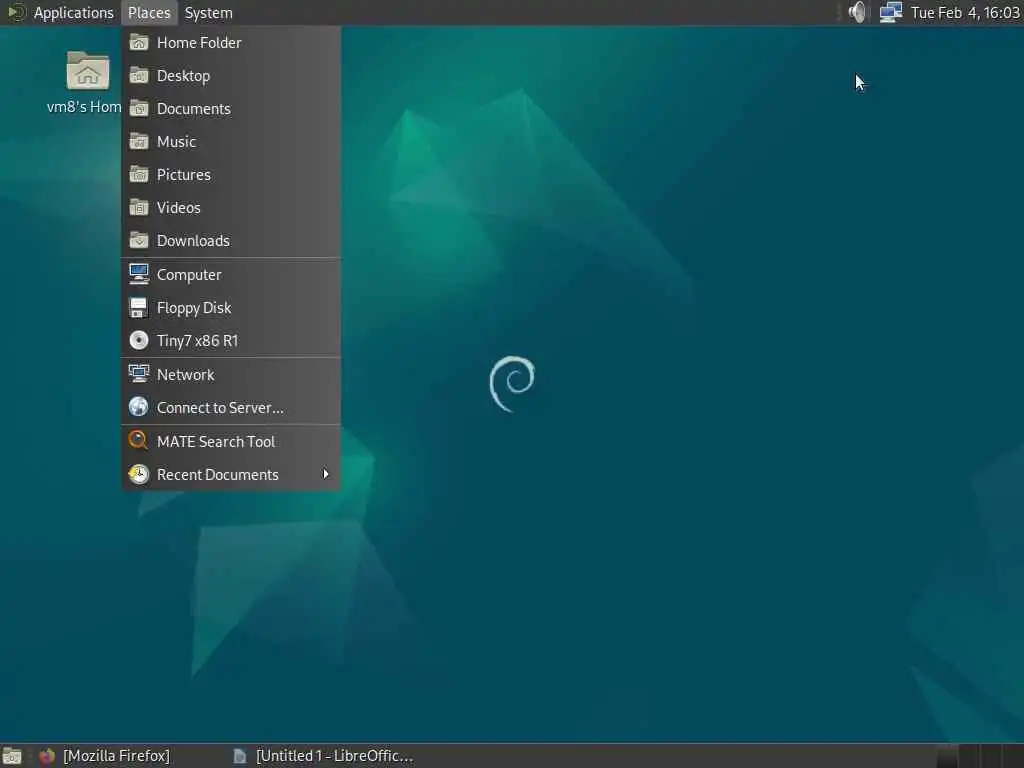Open the Applications menu
Viewport: 1024px width, 768px height.
point(73,12)
